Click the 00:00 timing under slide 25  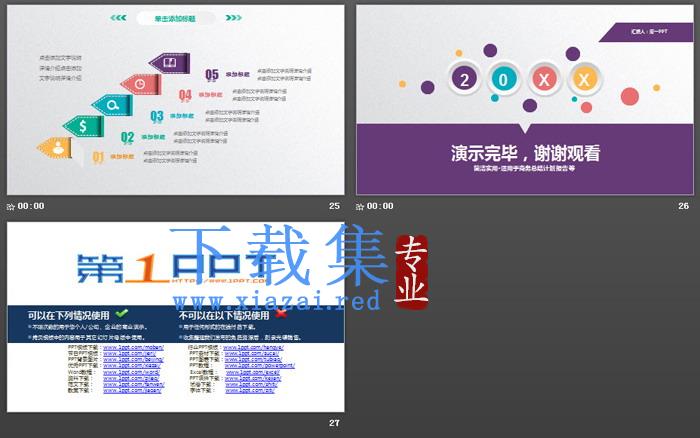point(31,206)
